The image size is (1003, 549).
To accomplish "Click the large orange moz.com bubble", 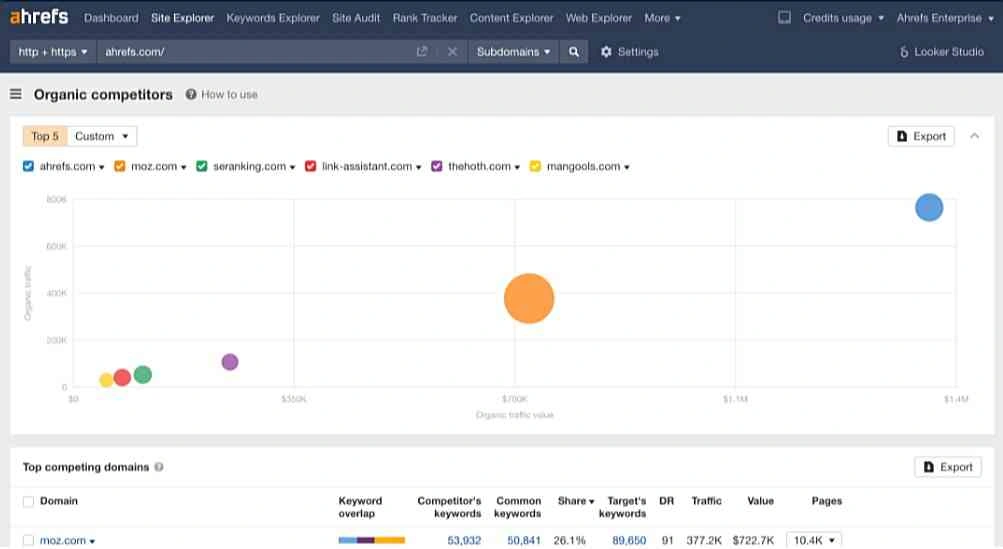I will click(x=529, y=298).
